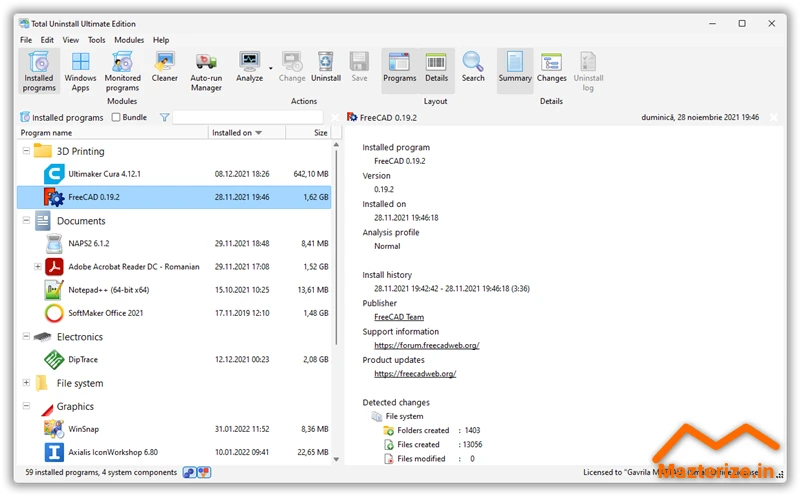Viewport: 800px width, 496px height.
Task: Click the Installed programs panel label
Action: pos(67,117)
